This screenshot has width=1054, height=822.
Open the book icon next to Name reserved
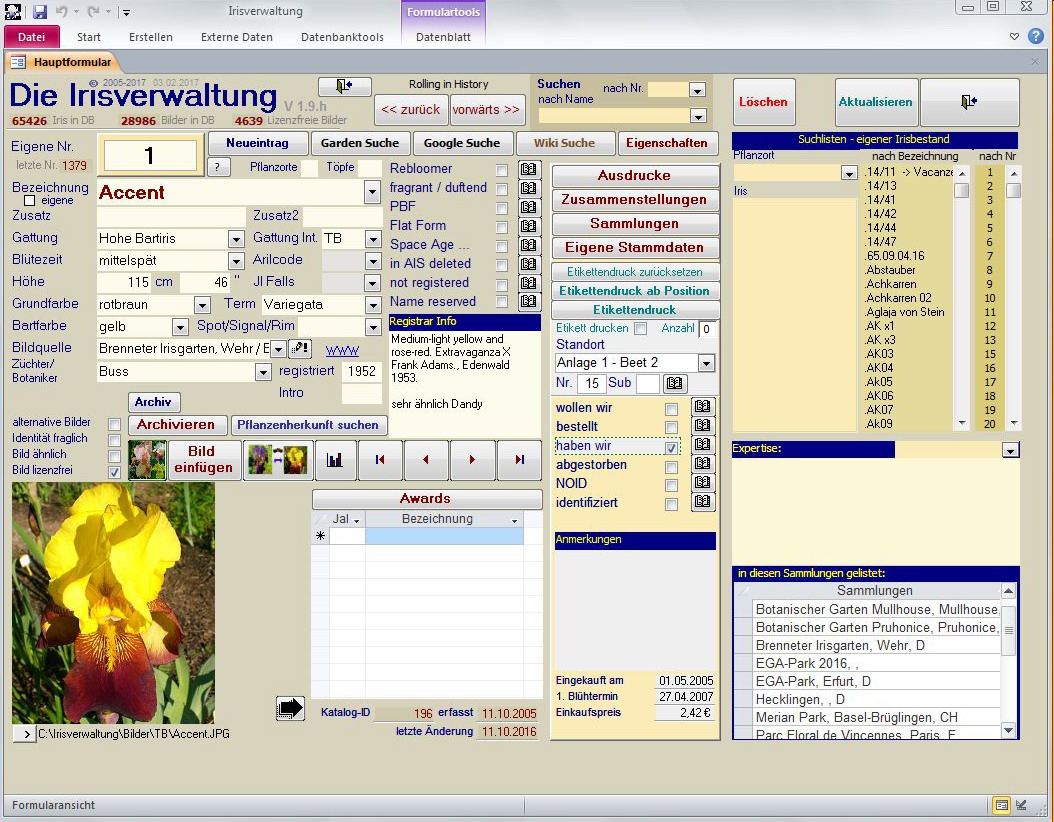[528, 301]
